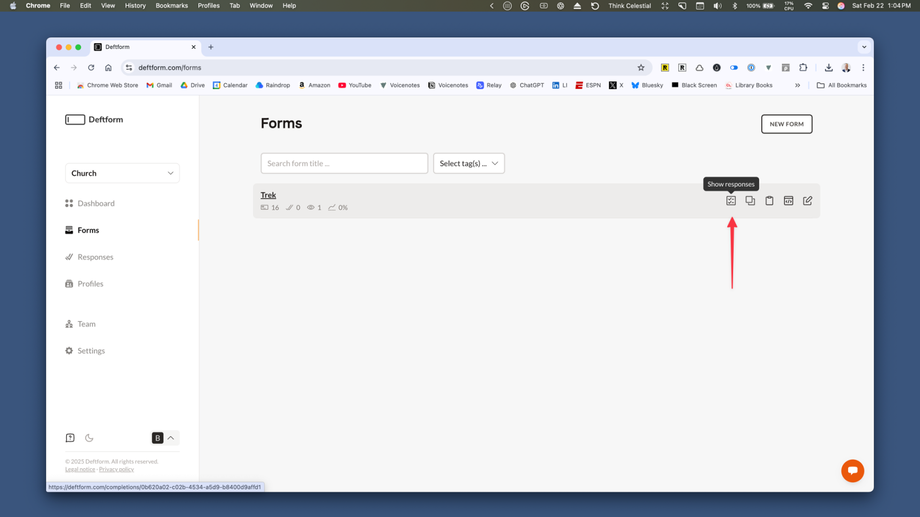Open a new tab with plus button
The width and height of the screenshot is (920, 517).
[211, 47]
